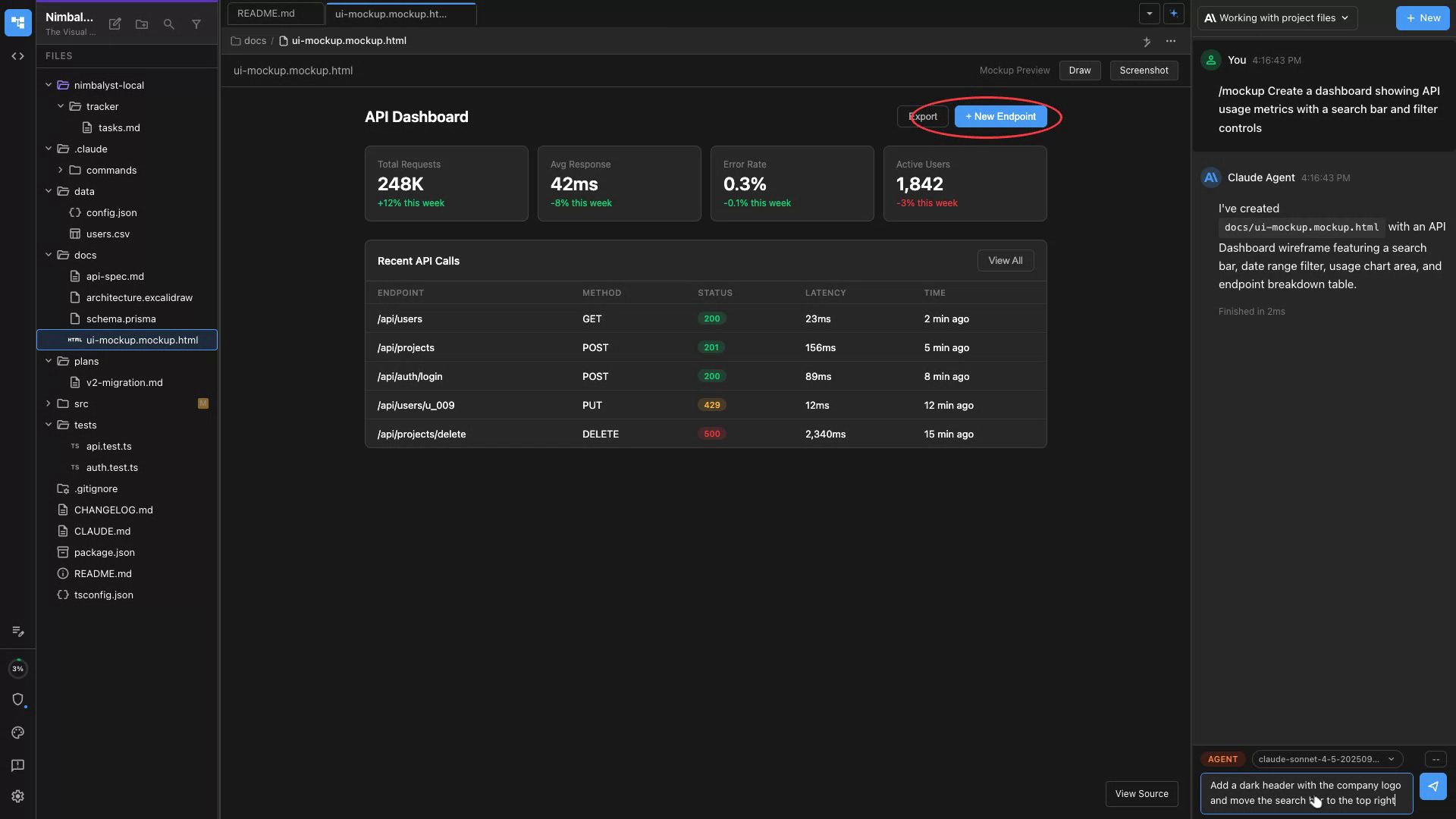Screen dimensions: 1456x819
Task: Click the Screenshot button
Action: point(1144,71)
